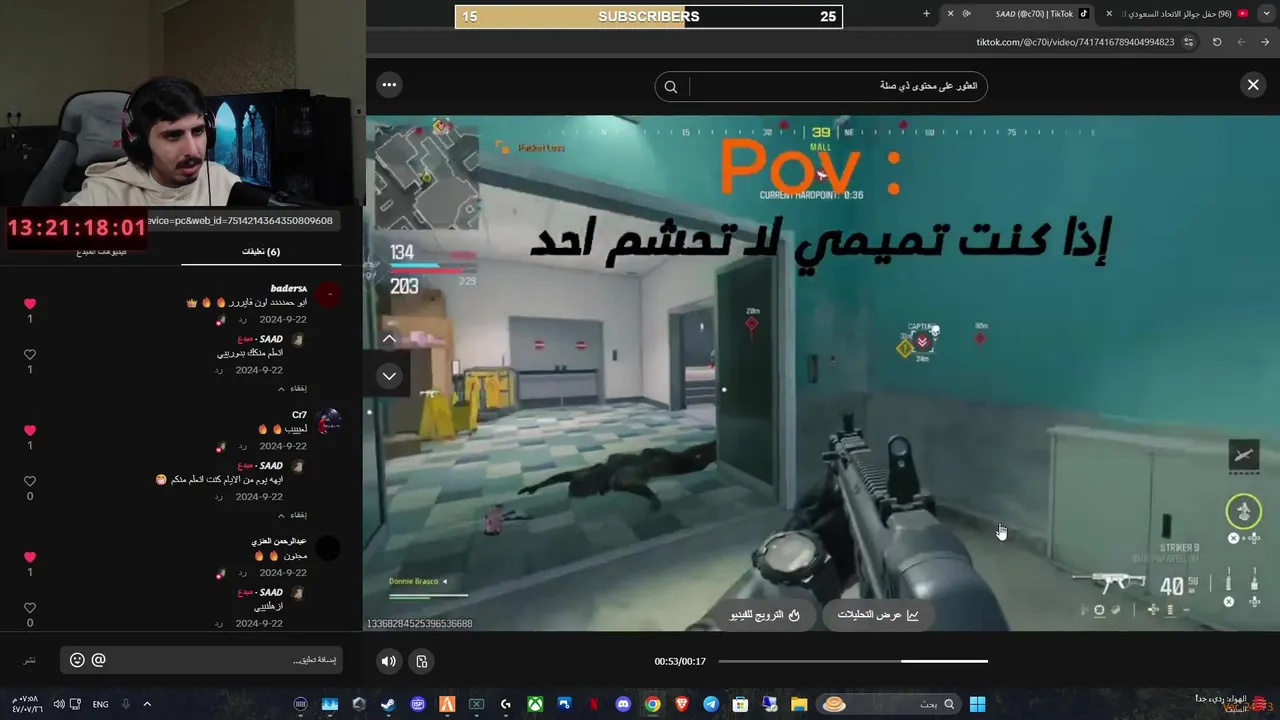The height and width of the screenshot is (720, 1280).
Task: Switch to the creator videos tab
Action: tap(102, 252)
